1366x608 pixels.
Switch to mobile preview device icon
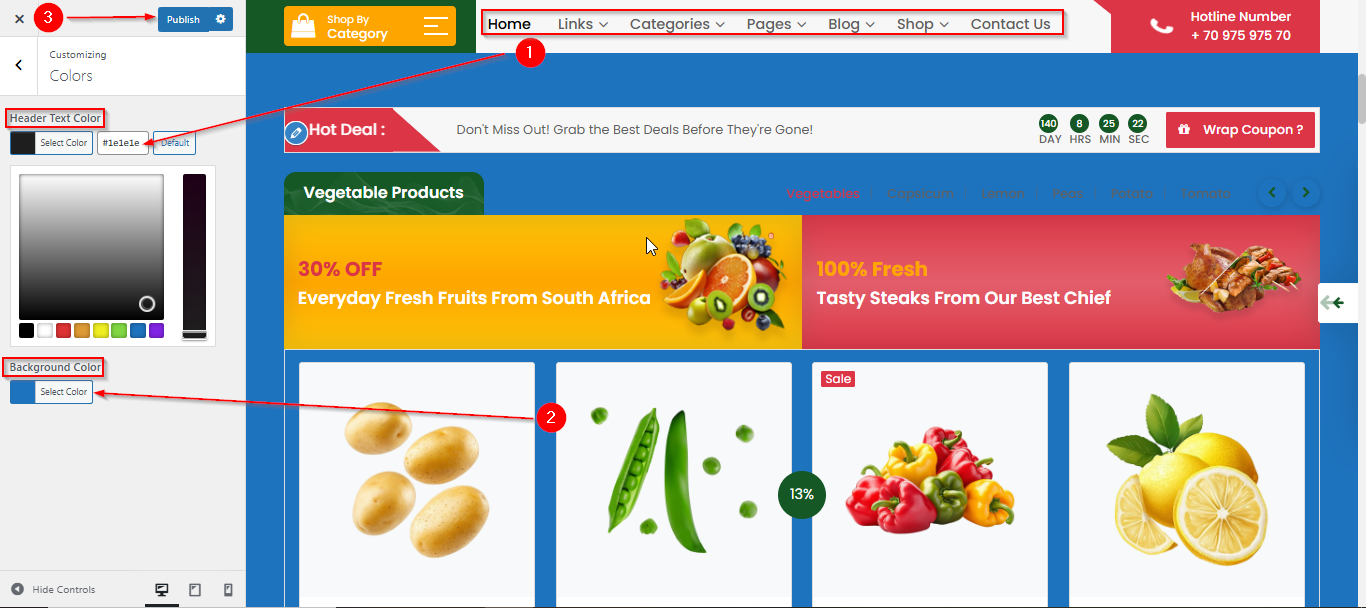coord(228,590)
